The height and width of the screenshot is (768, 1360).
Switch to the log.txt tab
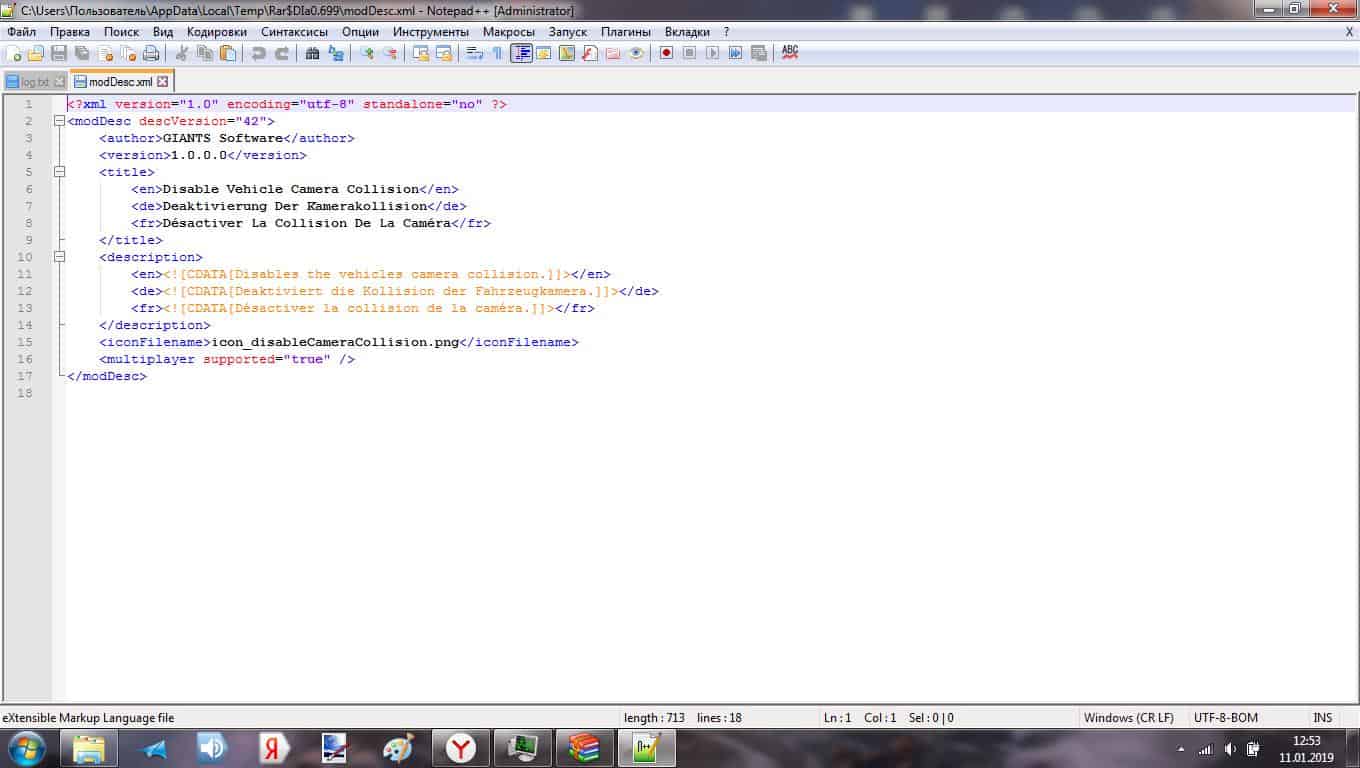pos(35,82)
